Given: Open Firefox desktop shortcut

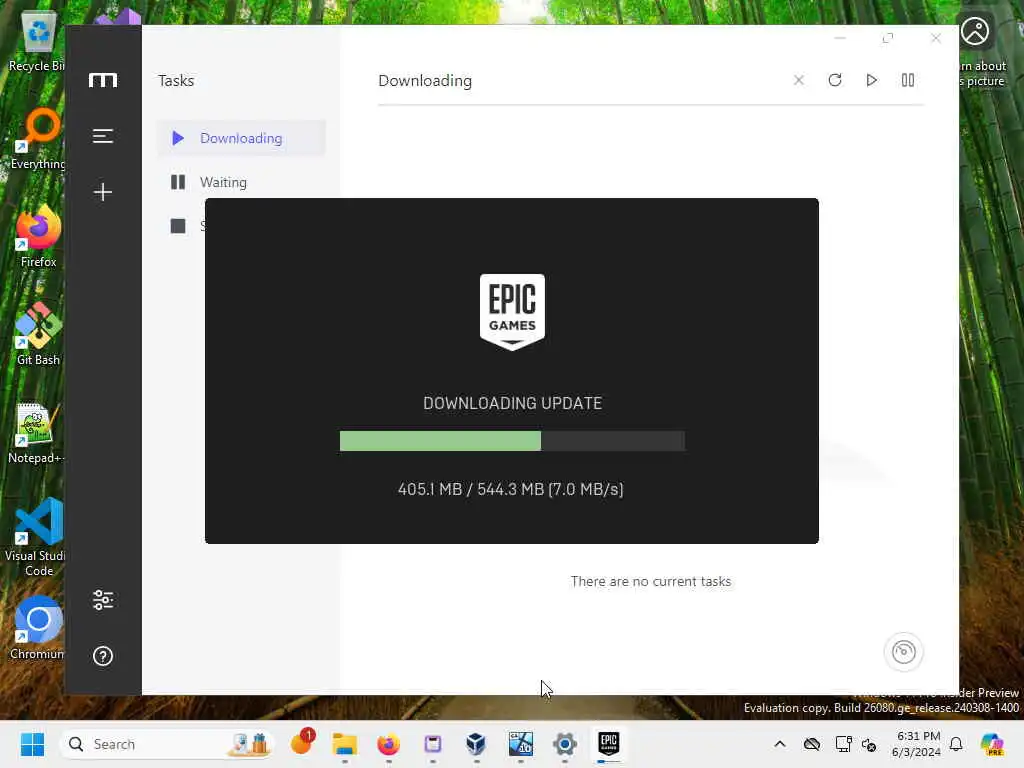Looking at the screenshot, I should click(38, 237).
